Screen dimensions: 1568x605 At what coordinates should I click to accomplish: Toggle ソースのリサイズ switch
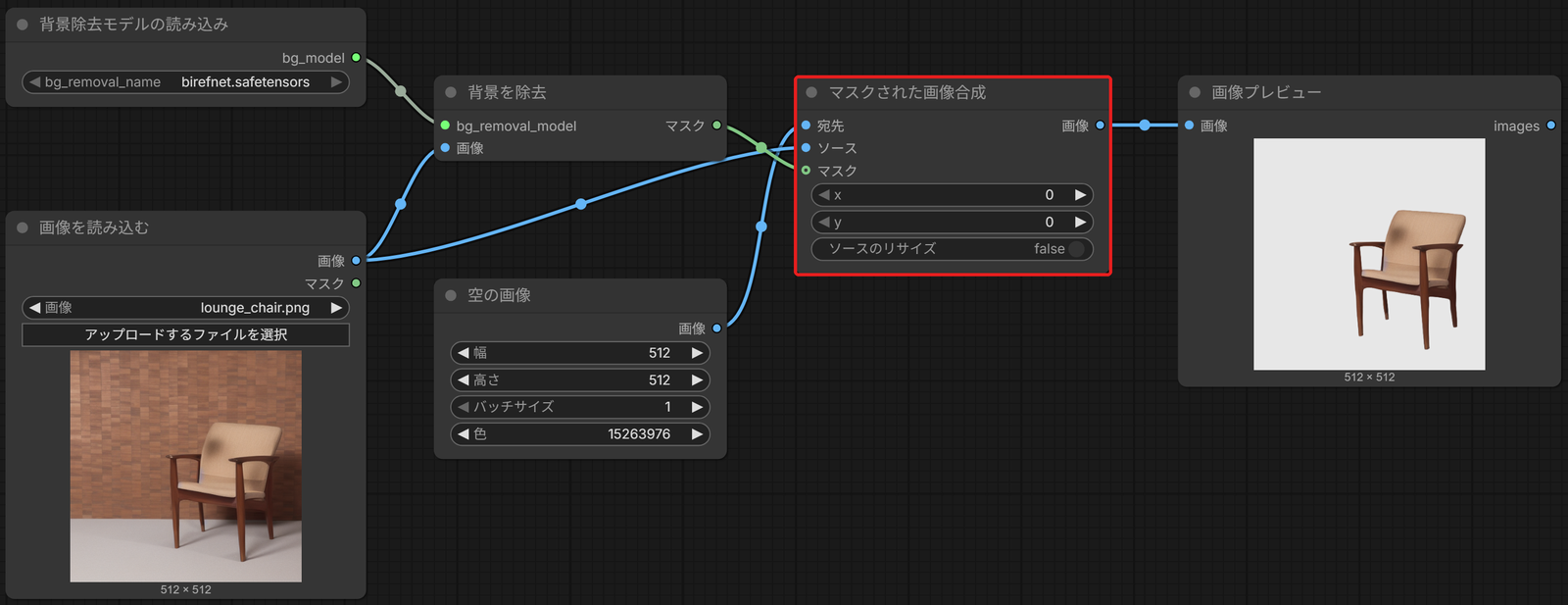pos(1076,249)
